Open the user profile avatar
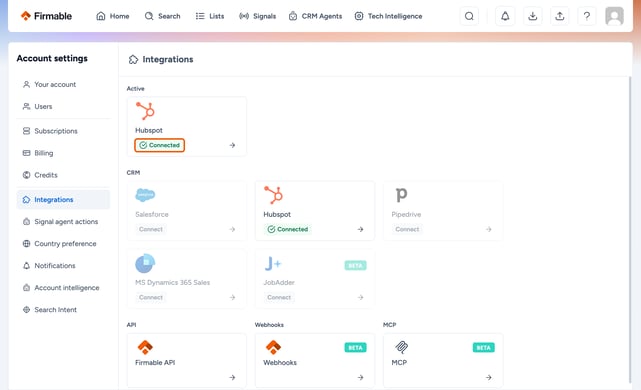 point(614,16)
